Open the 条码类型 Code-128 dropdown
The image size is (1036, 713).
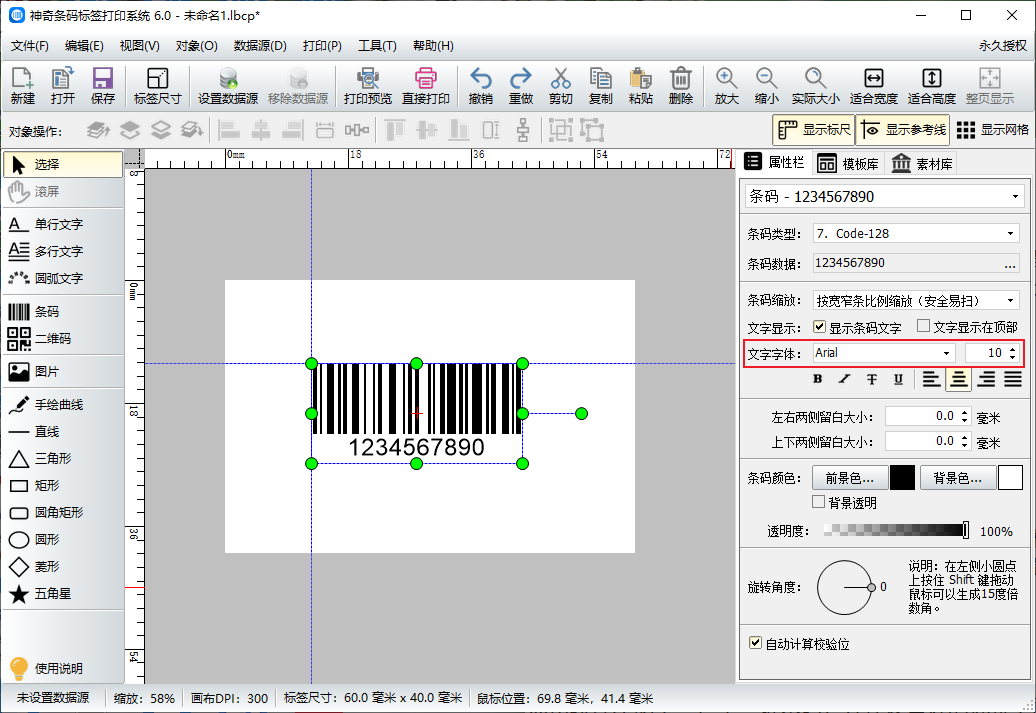[x=1010, y=233]
